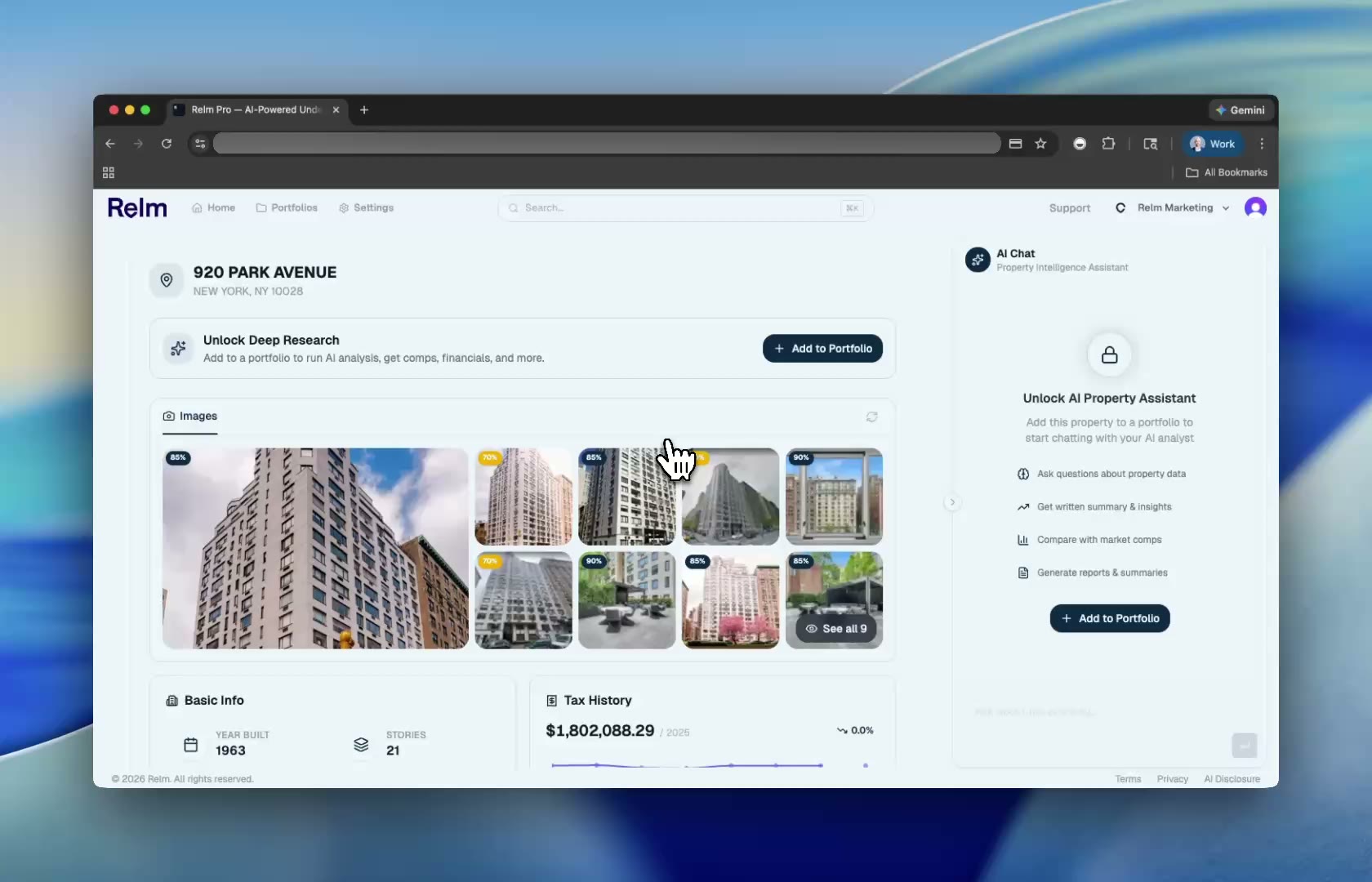Click the send message button in AI Chat

tap(1244, 745)
